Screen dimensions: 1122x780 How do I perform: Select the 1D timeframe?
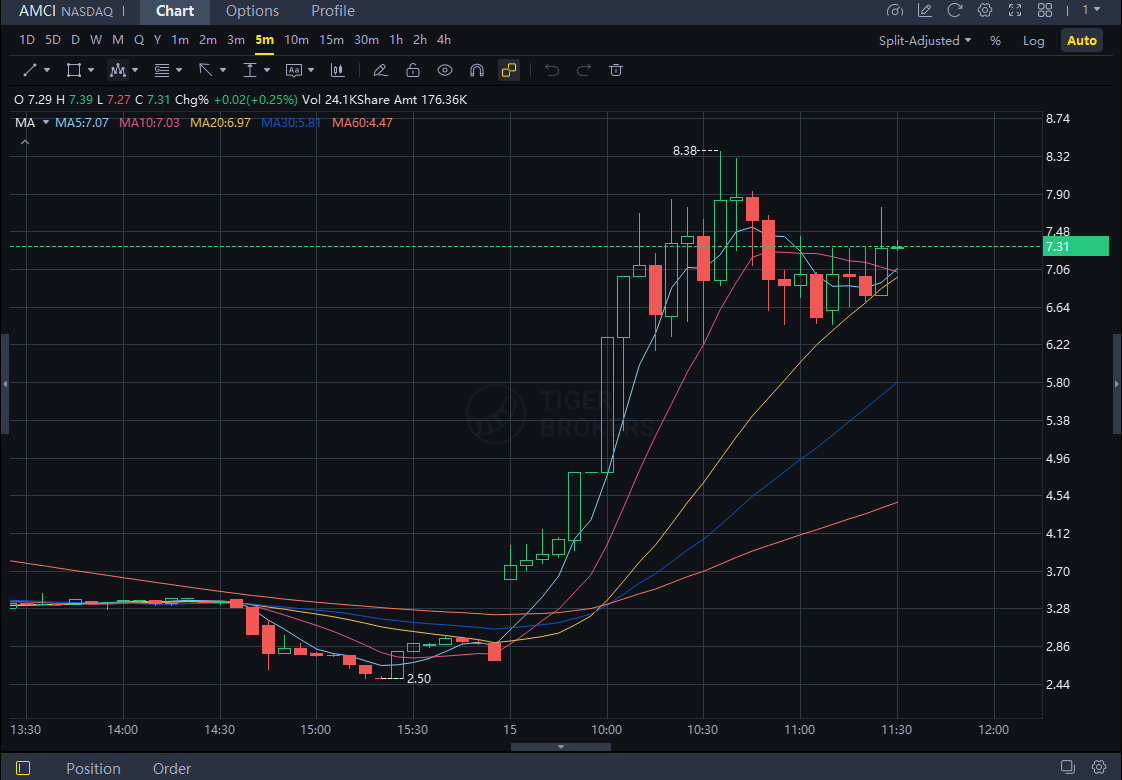coord(26,40)
